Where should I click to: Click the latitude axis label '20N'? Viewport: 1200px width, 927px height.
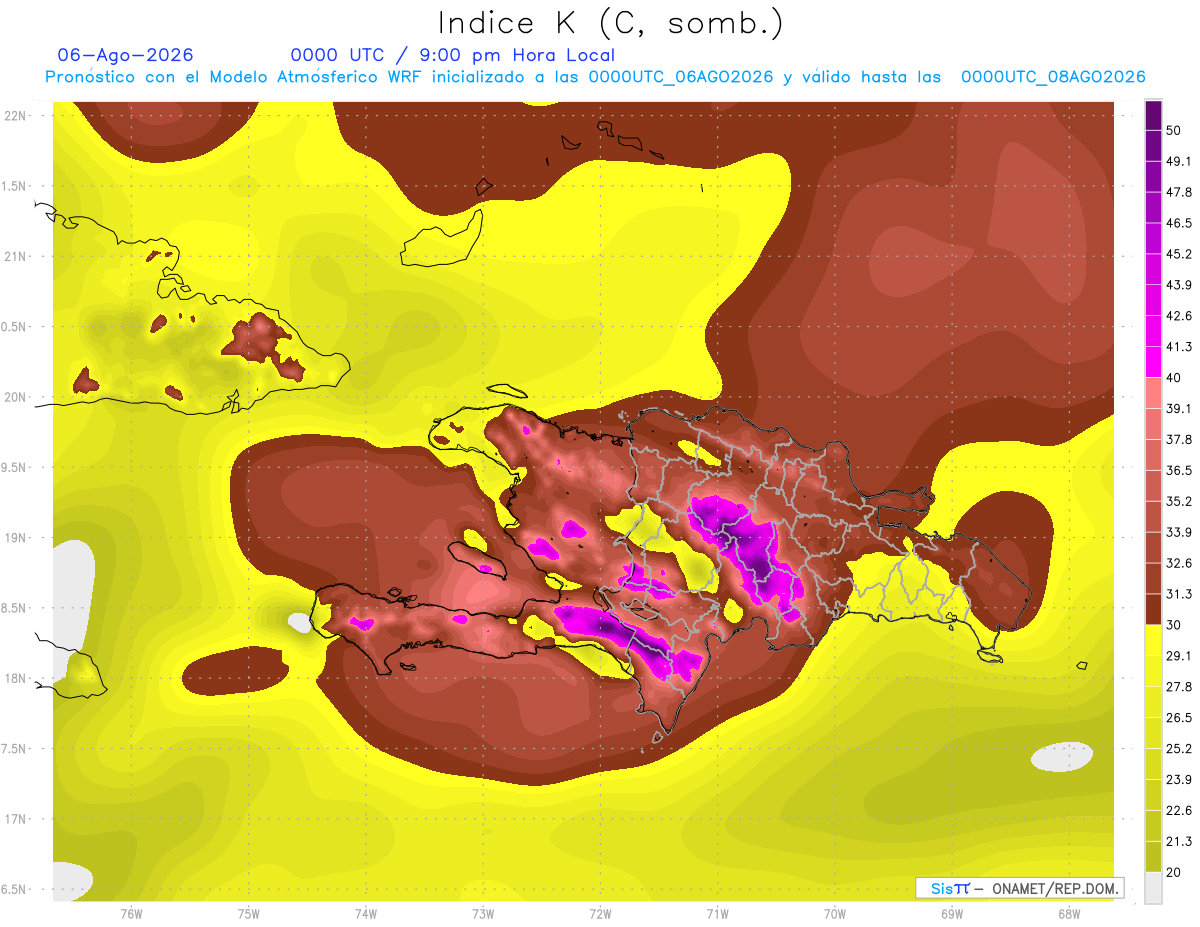16,398
